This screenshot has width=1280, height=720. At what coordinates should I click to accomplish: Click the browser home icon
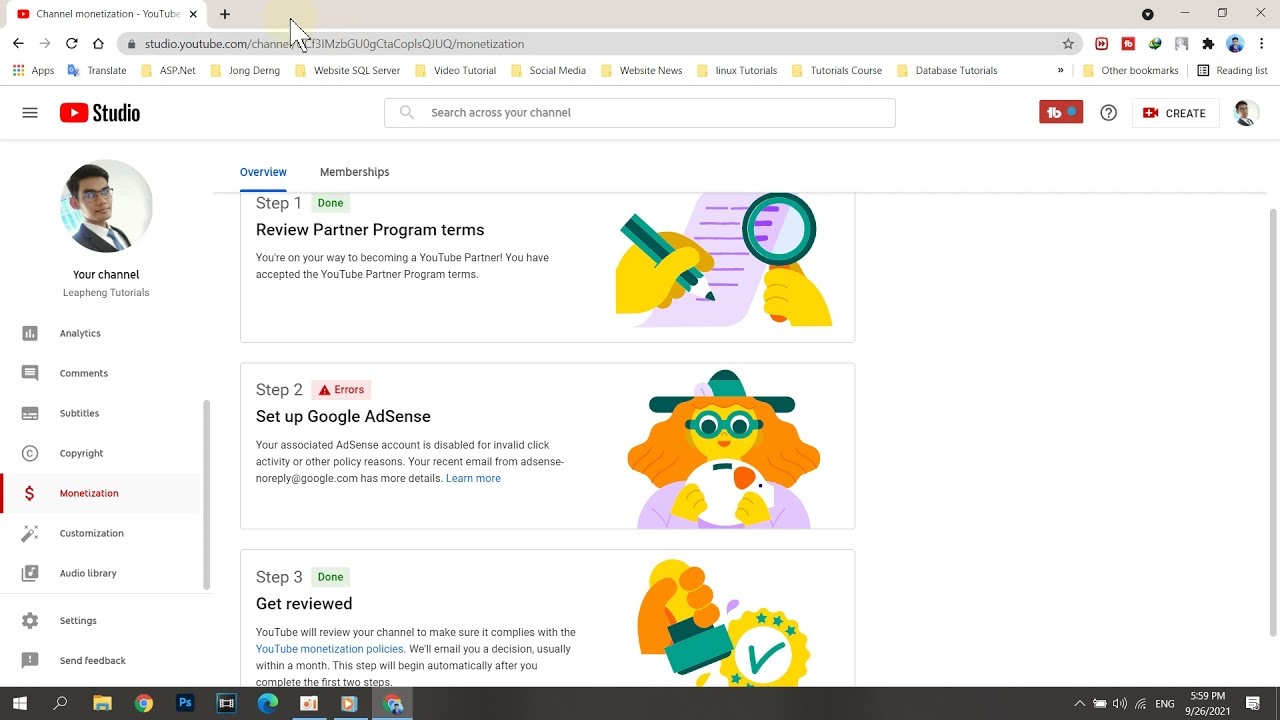98,43
